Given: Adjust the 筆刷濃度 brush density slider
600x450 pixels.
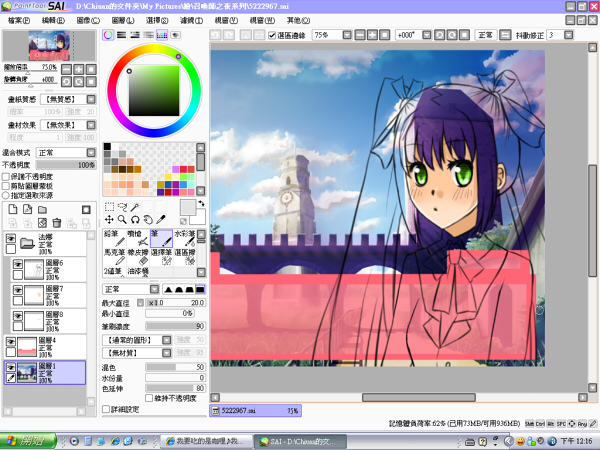Looking at the screenshot, I should (175, 326).
